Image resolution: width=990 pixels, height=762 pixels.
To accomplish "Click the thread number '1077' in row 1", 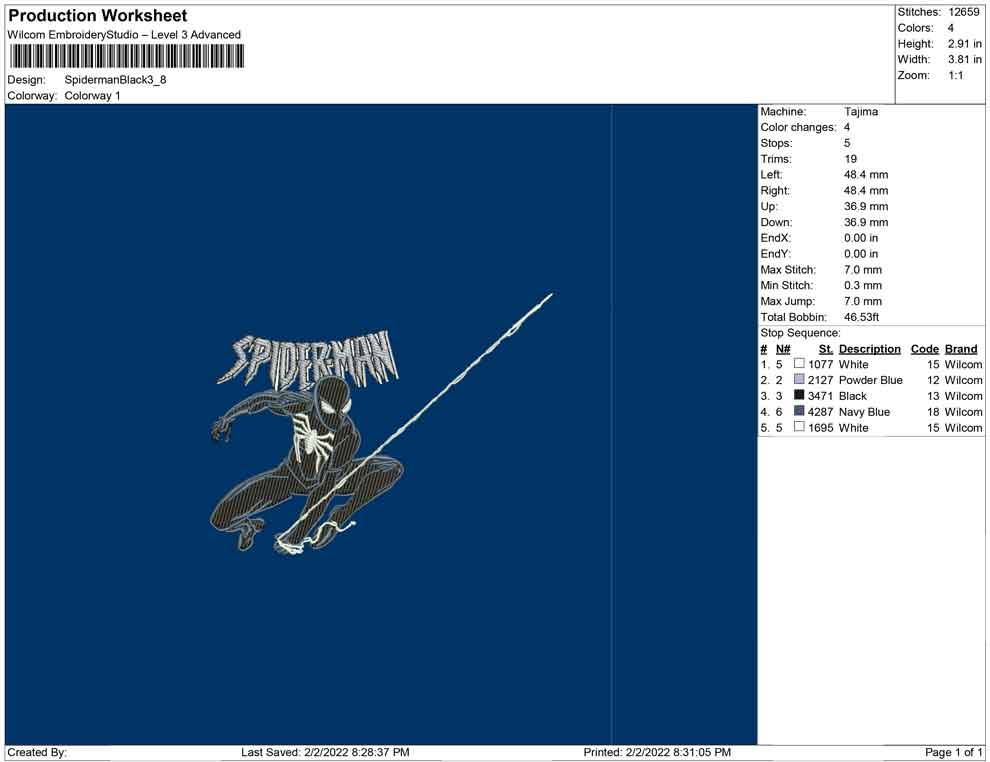I will click(x=820, y=364).
